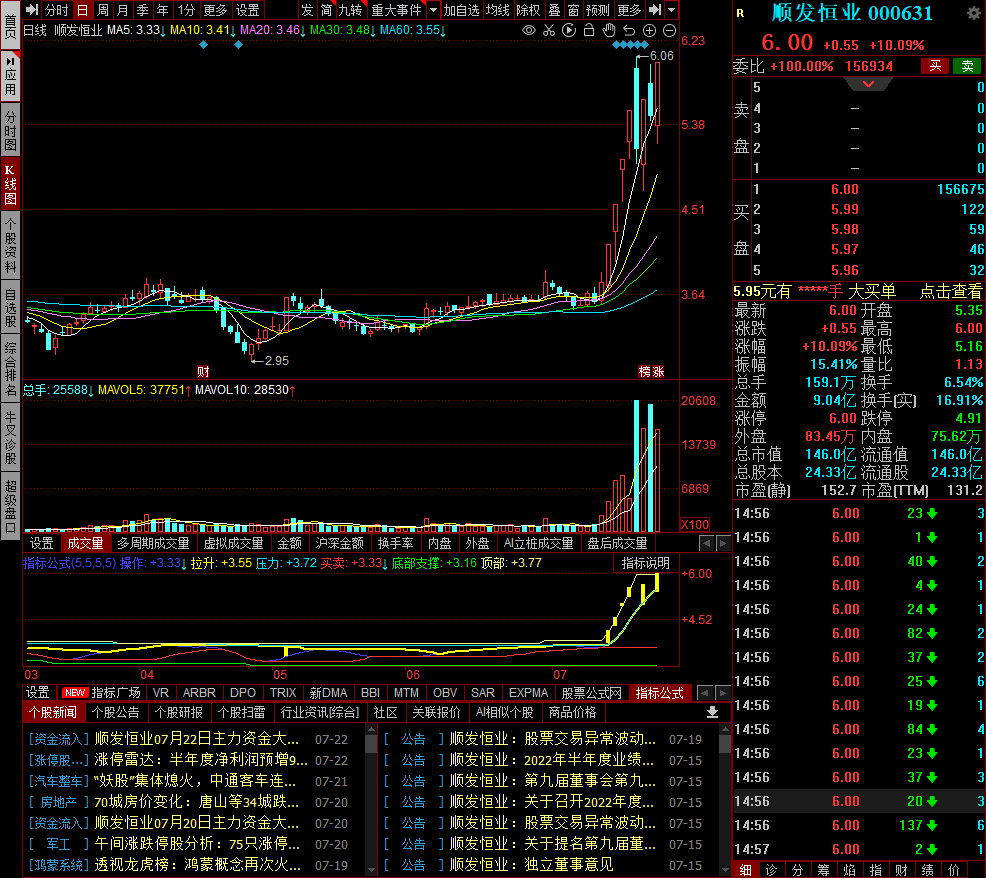Screen dimensions: 986x878
Task: Open the NEW 指标广场 indicator plaza
Action: 102,692
